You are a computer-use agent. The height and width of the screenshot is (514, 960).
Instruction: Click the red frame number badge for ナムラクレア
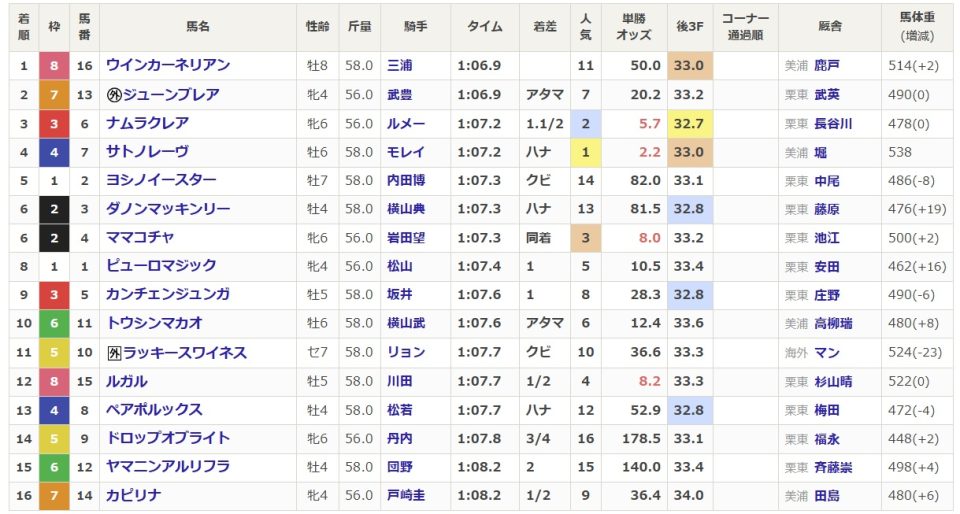click(54, 124)
